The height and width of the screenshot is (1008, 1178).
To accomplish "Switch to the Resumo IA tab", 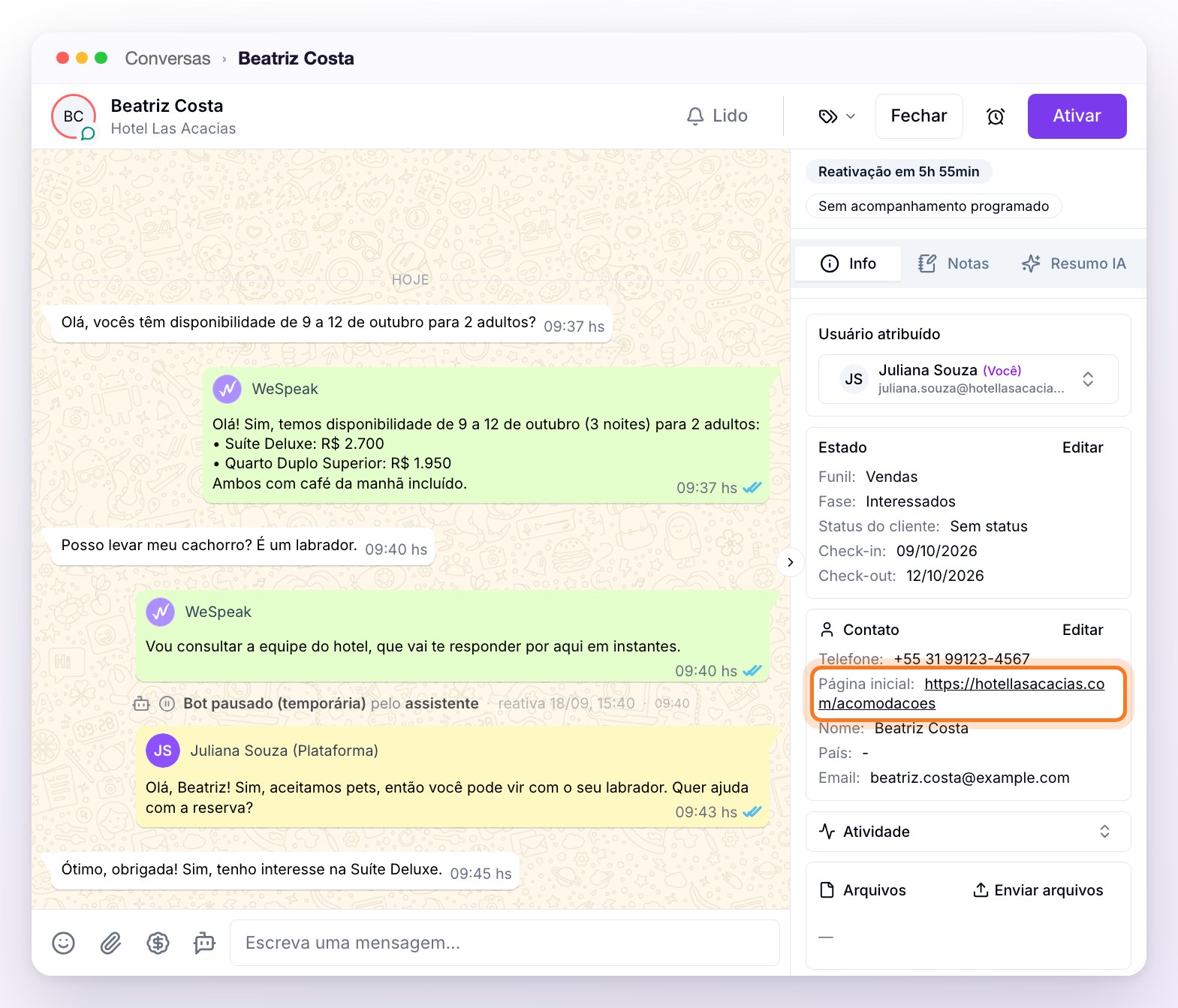I will click(1074, 263).
